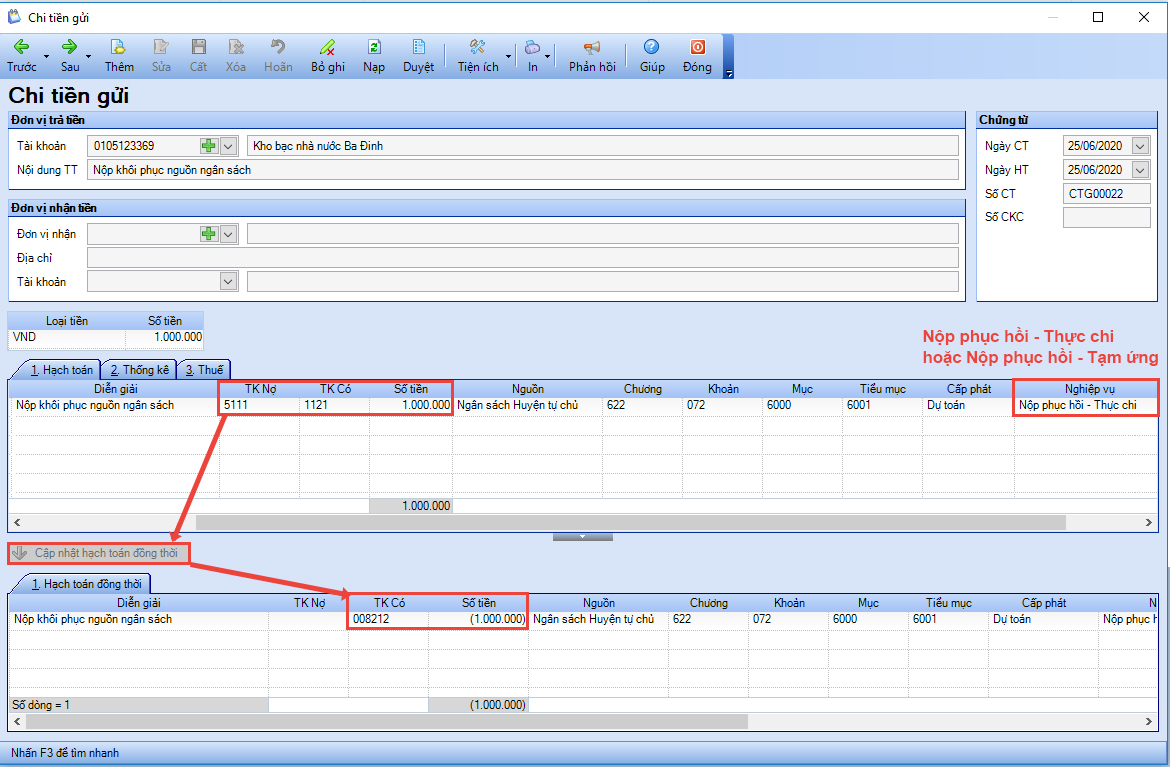Image resolution: width=1170 pixels, height=767 pixels.
Task: Click Tiểu mục cell 6001 in upper grid
Action: pos(881,405)
